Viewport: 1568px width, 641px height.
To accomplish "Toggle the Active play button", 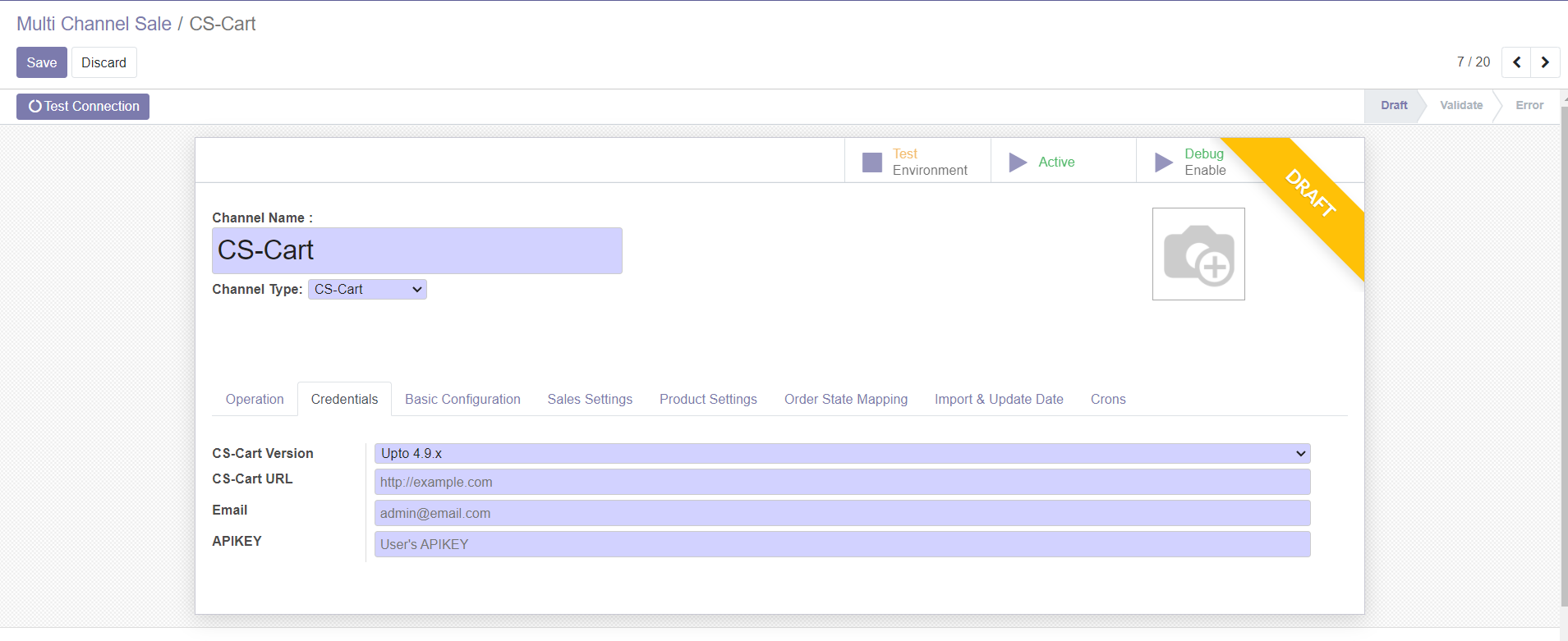I will point(1019,163).
